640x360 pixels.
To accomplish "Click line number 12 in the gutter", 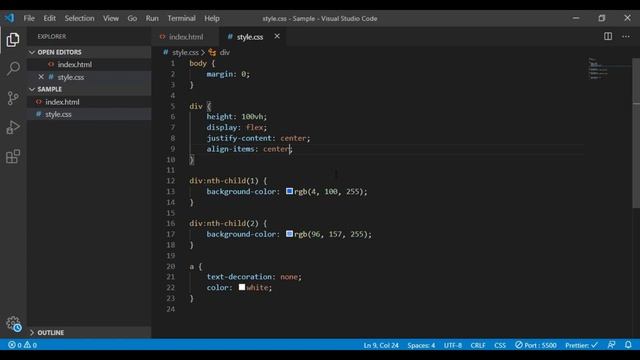I will (171, 181).
